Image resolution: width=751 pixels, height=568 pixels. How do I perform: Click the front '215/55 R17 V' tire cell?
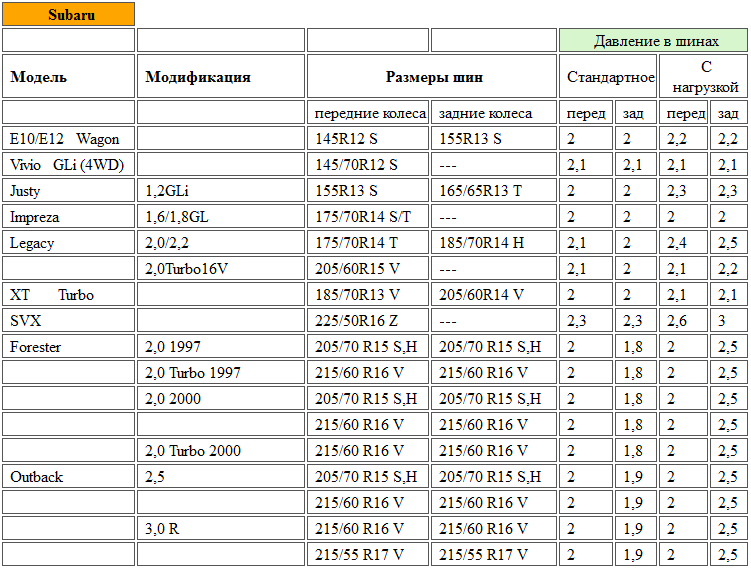coord(368,555)
